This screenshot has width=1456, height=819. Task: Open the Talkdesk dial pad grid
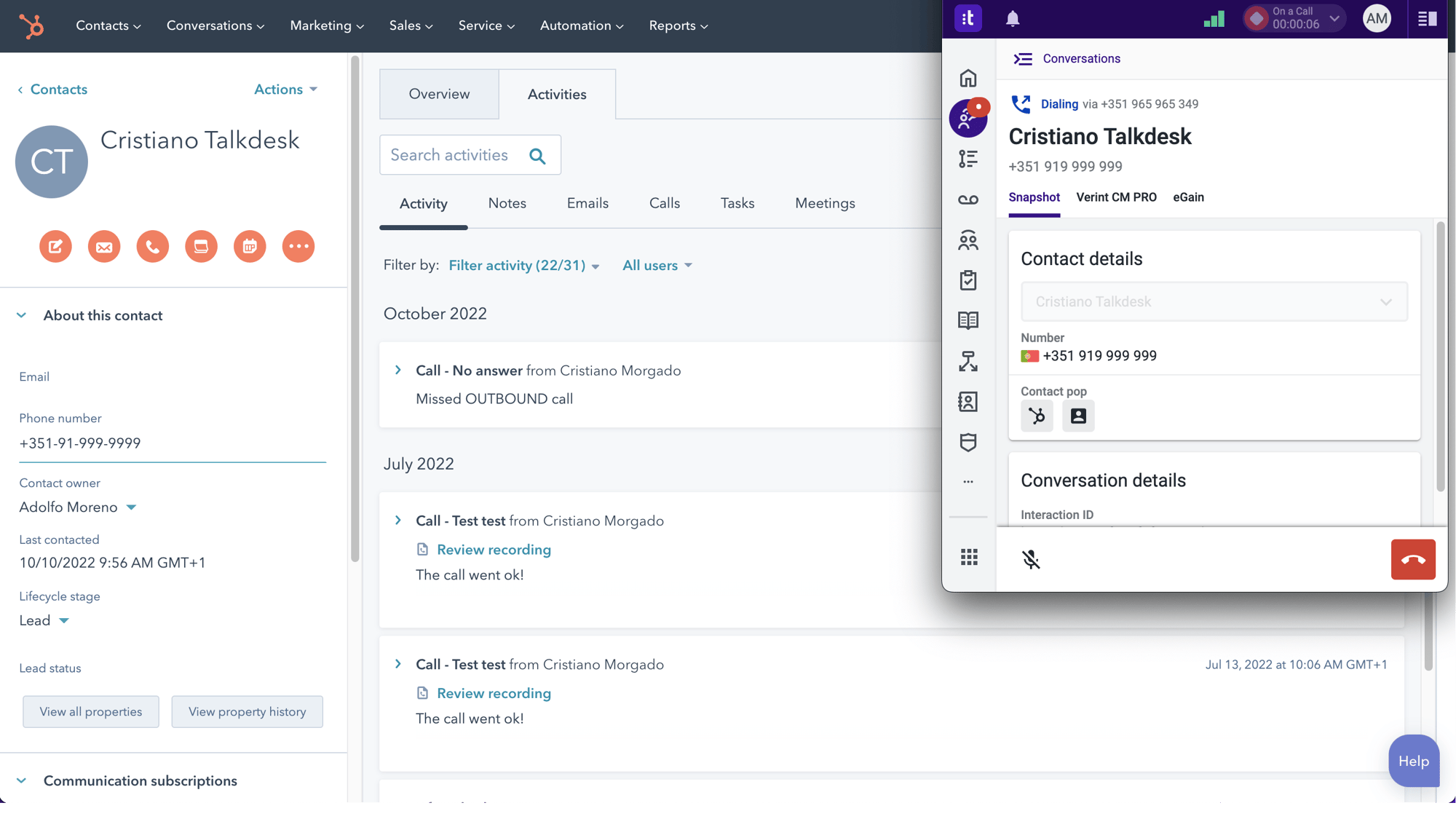tap(969, 557)
